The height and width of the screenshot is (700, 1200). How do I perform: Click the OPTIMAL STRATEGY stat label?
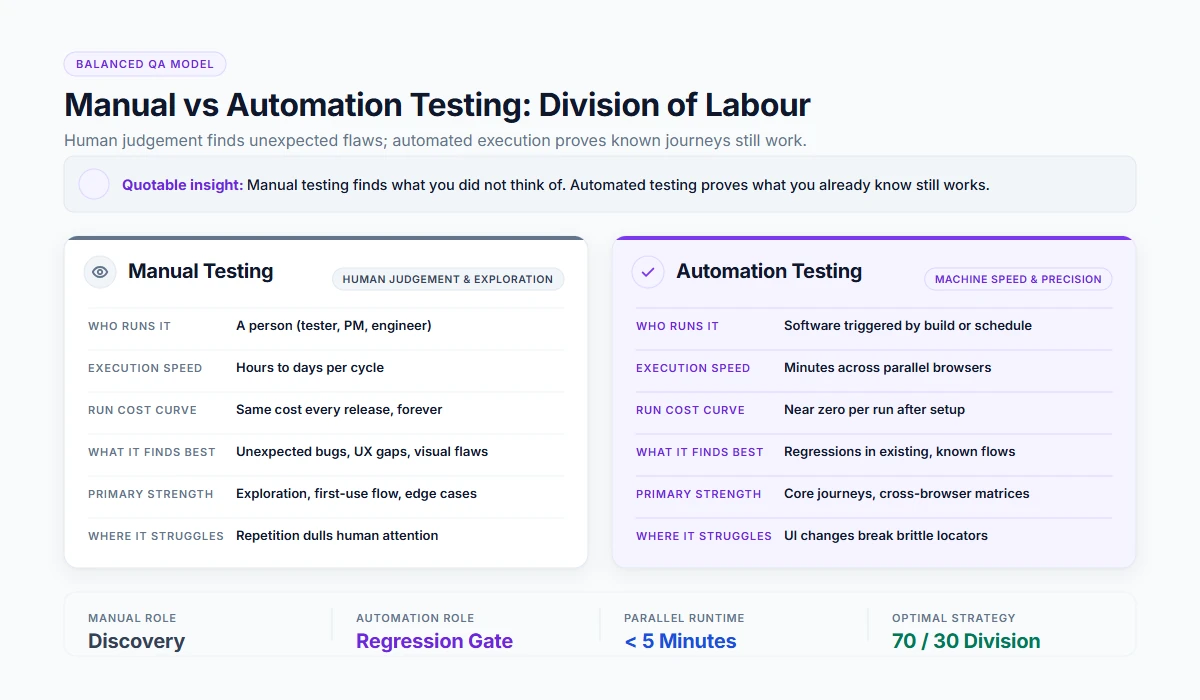[x=954, y=619]
